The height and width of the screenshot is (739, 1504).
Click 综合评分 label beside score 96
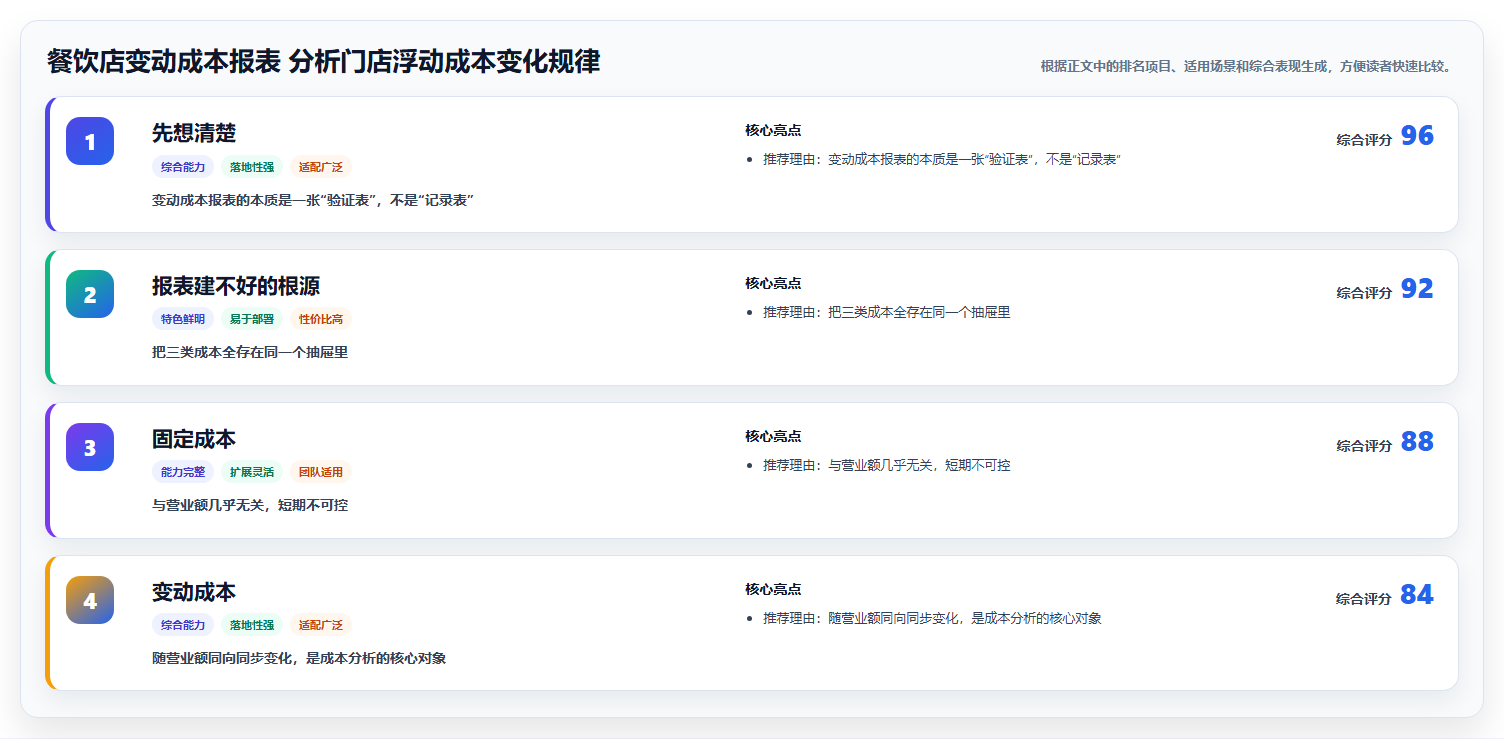(1364, 140)
